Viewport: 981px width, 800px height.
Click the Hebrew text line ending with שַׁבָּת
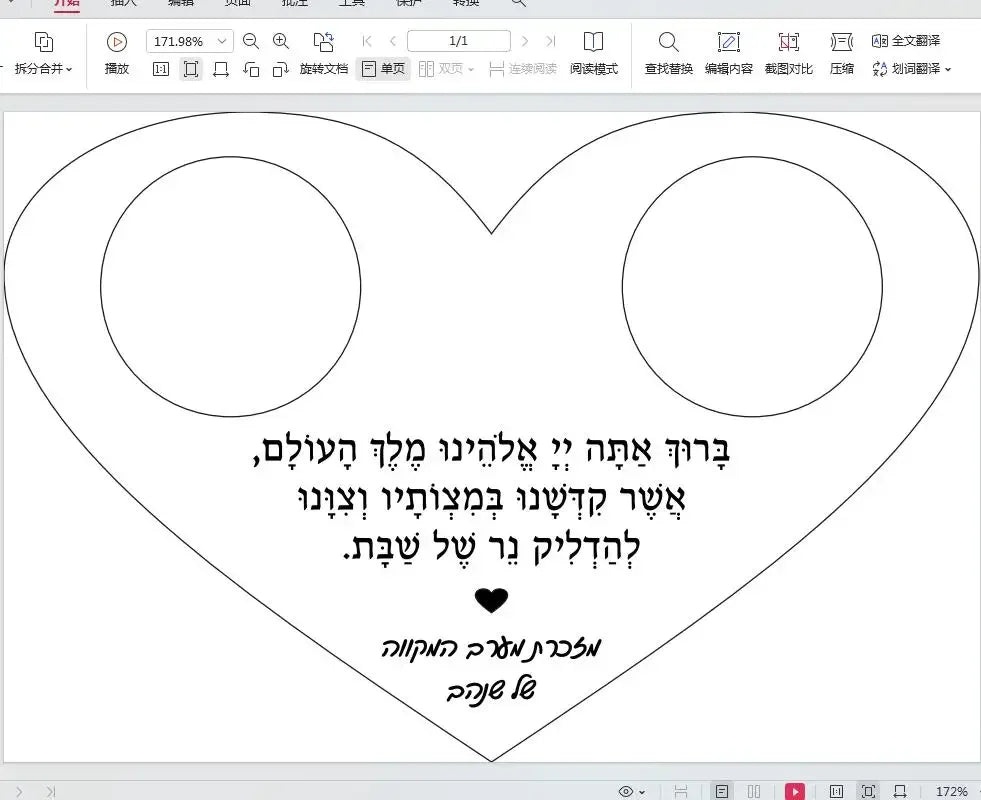[x=491, y=547]
